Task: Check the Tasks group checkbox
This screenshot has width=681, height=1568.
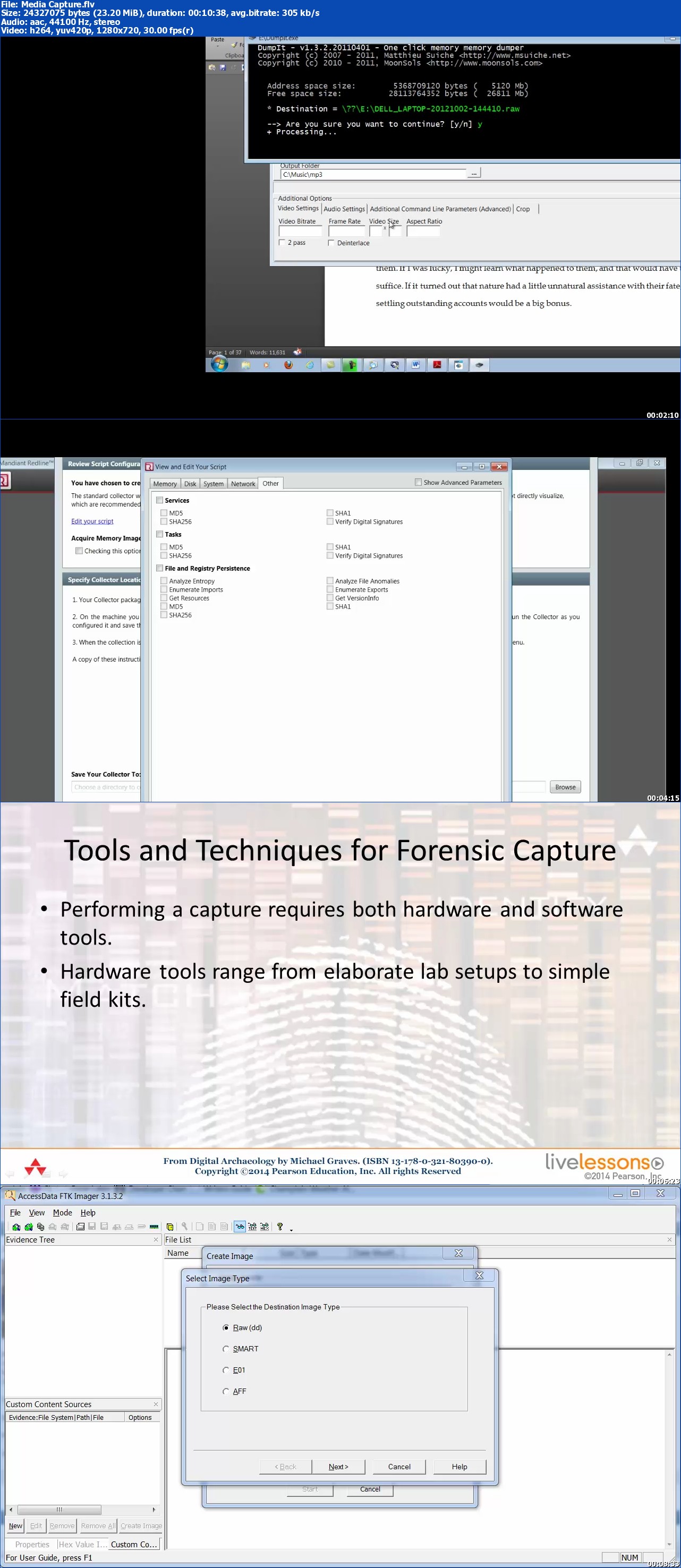Action: pos(159,534)
